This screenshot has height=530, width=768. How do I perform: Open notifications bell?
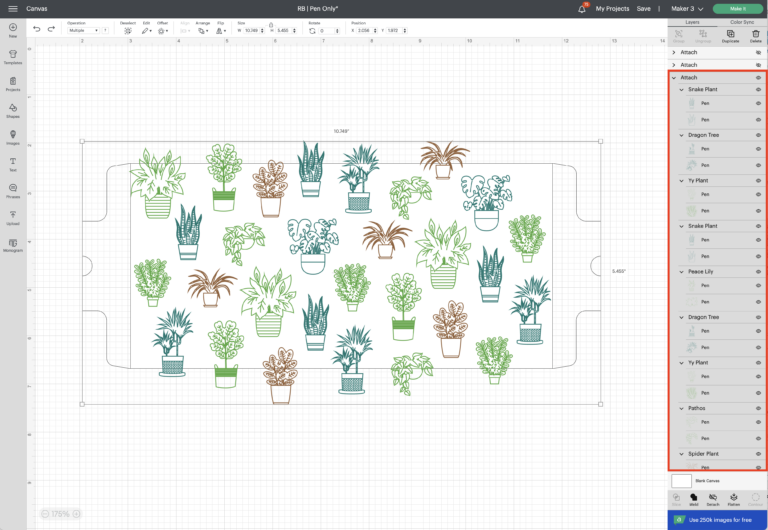(582, 8)
